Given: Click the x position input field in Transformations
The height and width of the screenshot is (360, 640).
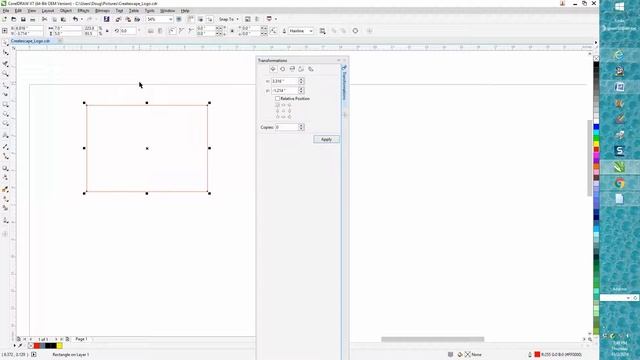Looking at the screenshot, I should pos(285,81).
